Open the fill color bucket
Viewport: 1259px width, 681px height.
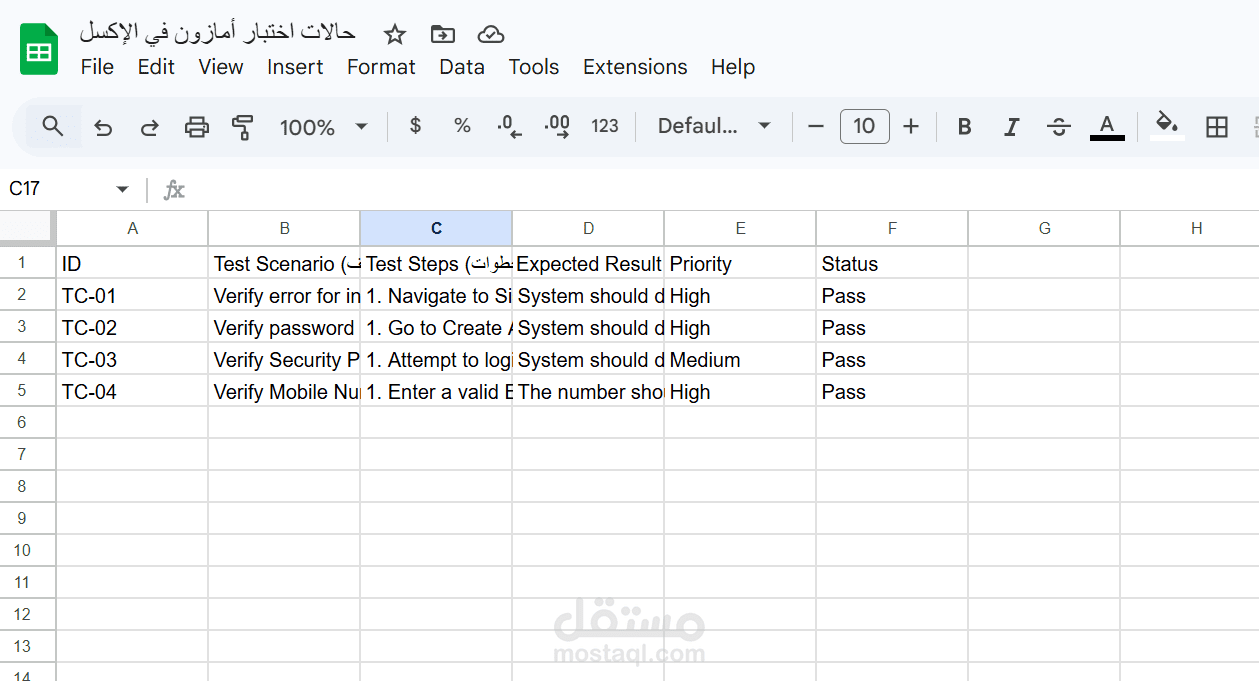coord(1167,126)
